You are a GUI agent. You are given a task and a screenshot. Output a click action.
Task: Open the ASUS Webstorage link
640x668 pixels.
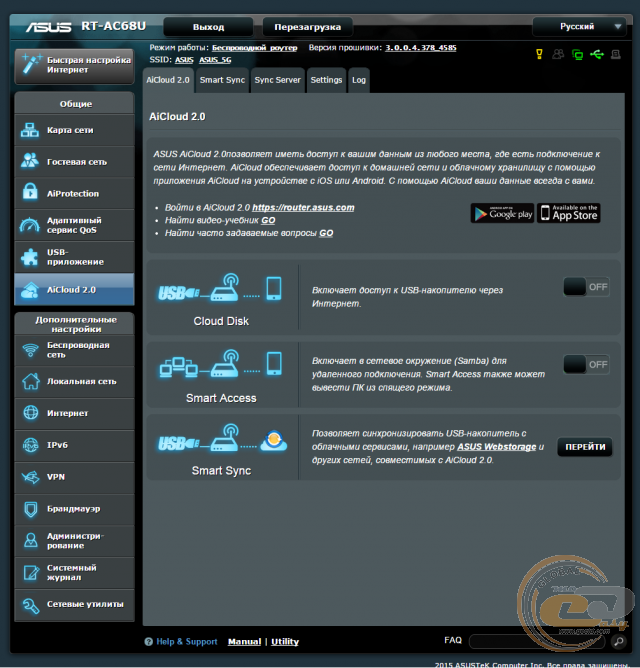[x=496, y=447]
